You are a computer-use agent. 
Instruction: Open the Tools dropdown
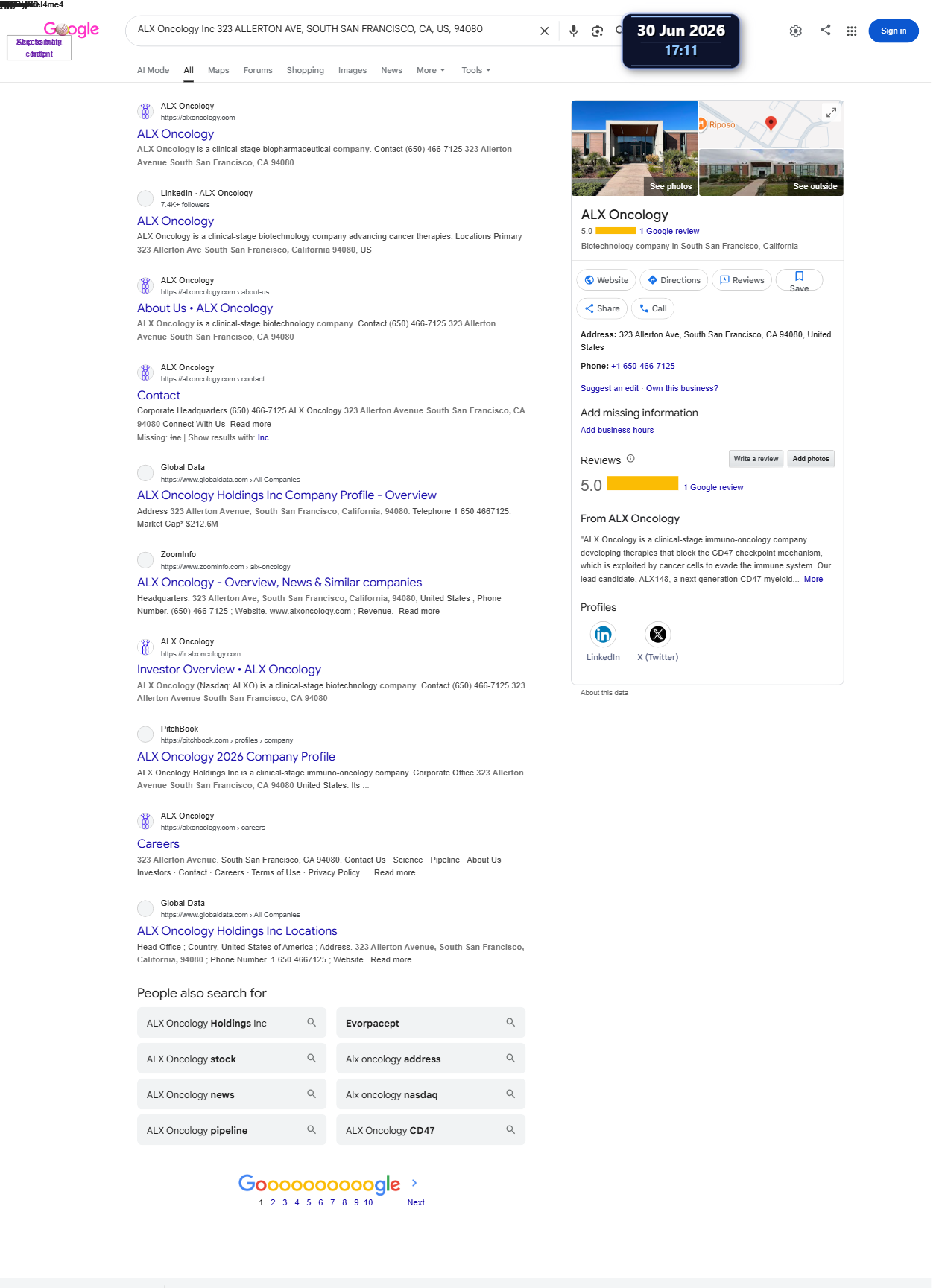pyautogui.click(x=475, y=70)
